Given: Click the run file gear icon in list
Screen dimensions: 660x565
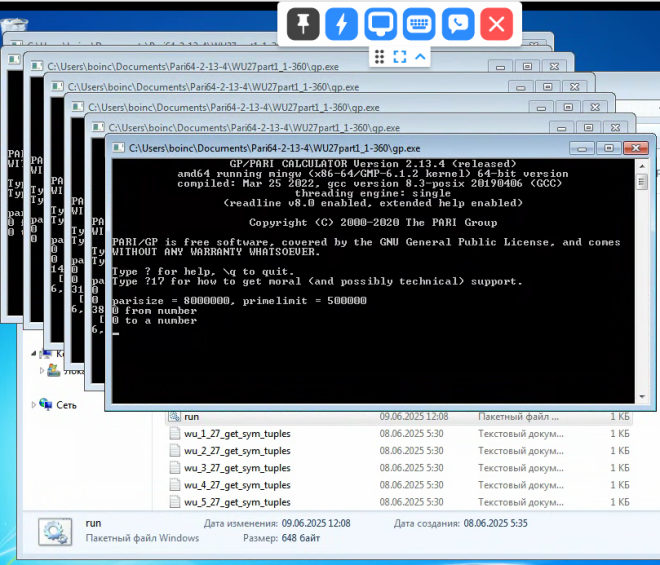Looking at the screenshot, I should coord(174,416).
